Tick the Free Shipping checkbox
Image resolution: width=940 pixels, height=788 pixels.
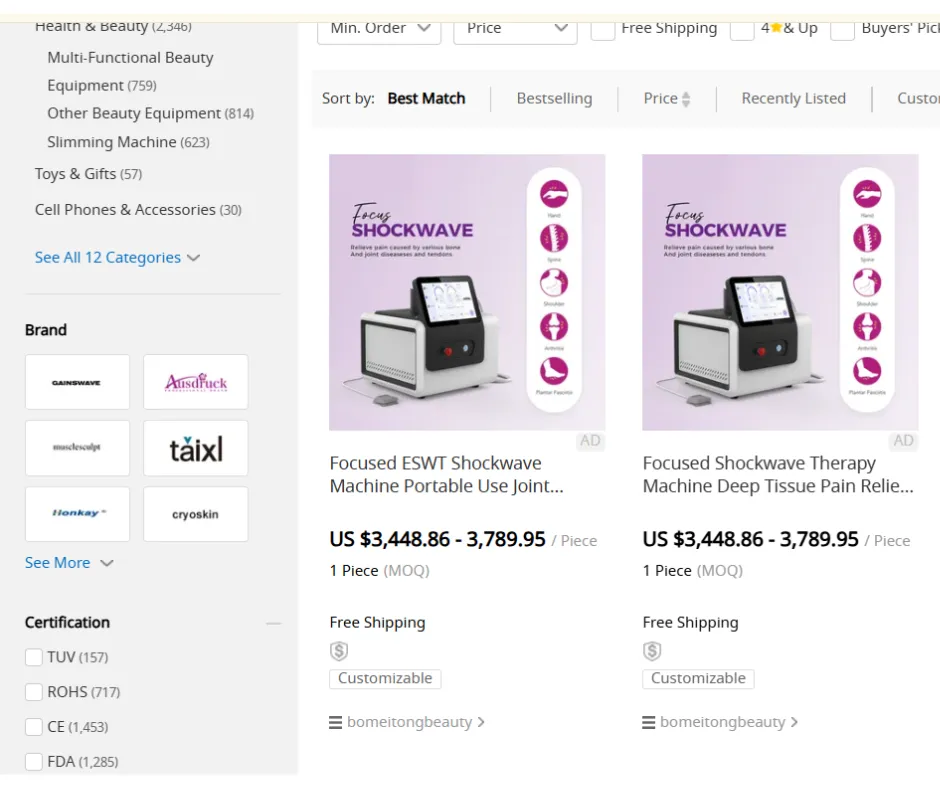603,29
